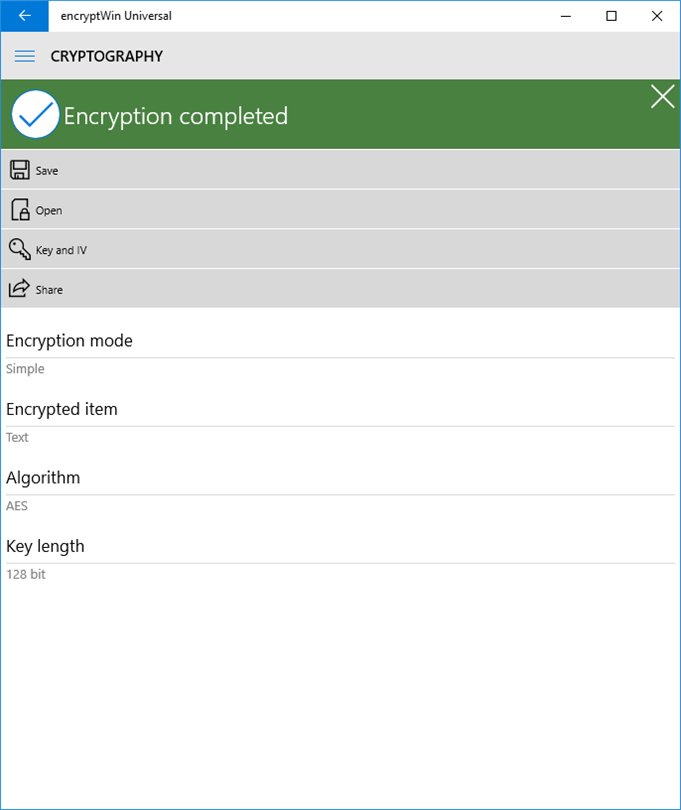The image size is (681, 810).
Task: Dismiss the Encryption completed banner
Action: [x=662, y=97]
